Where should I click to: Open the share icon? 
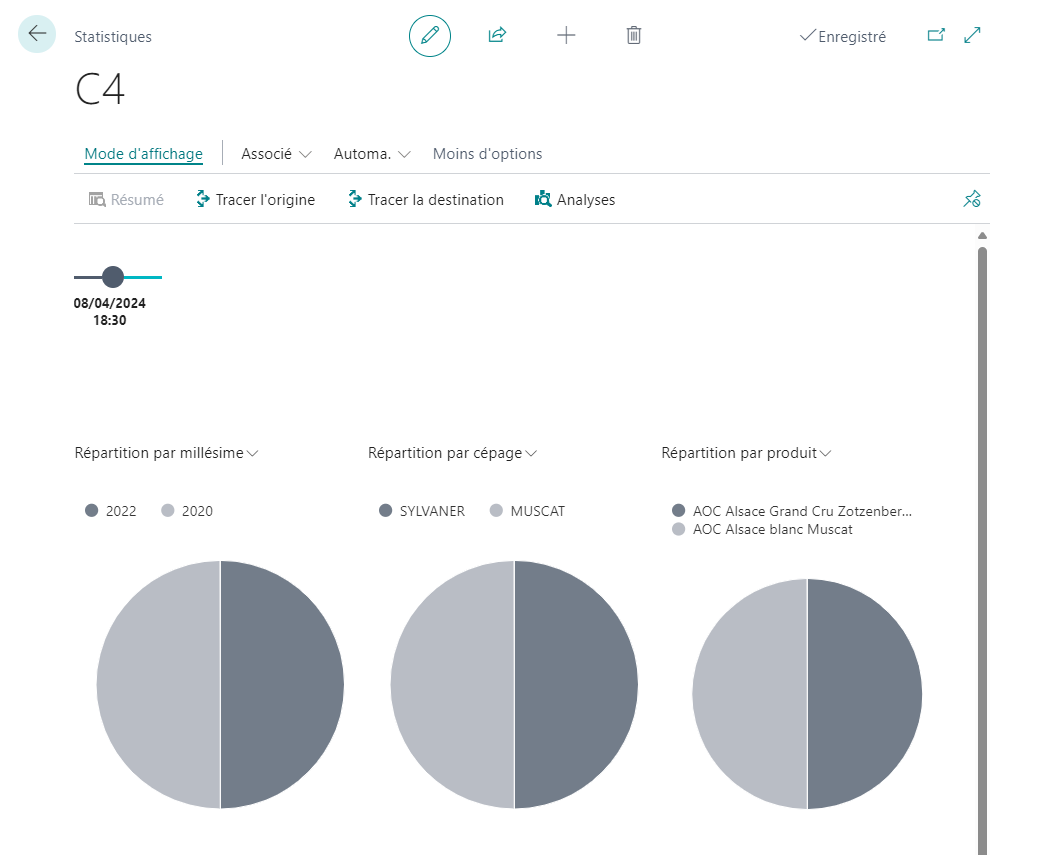point(498,35)
